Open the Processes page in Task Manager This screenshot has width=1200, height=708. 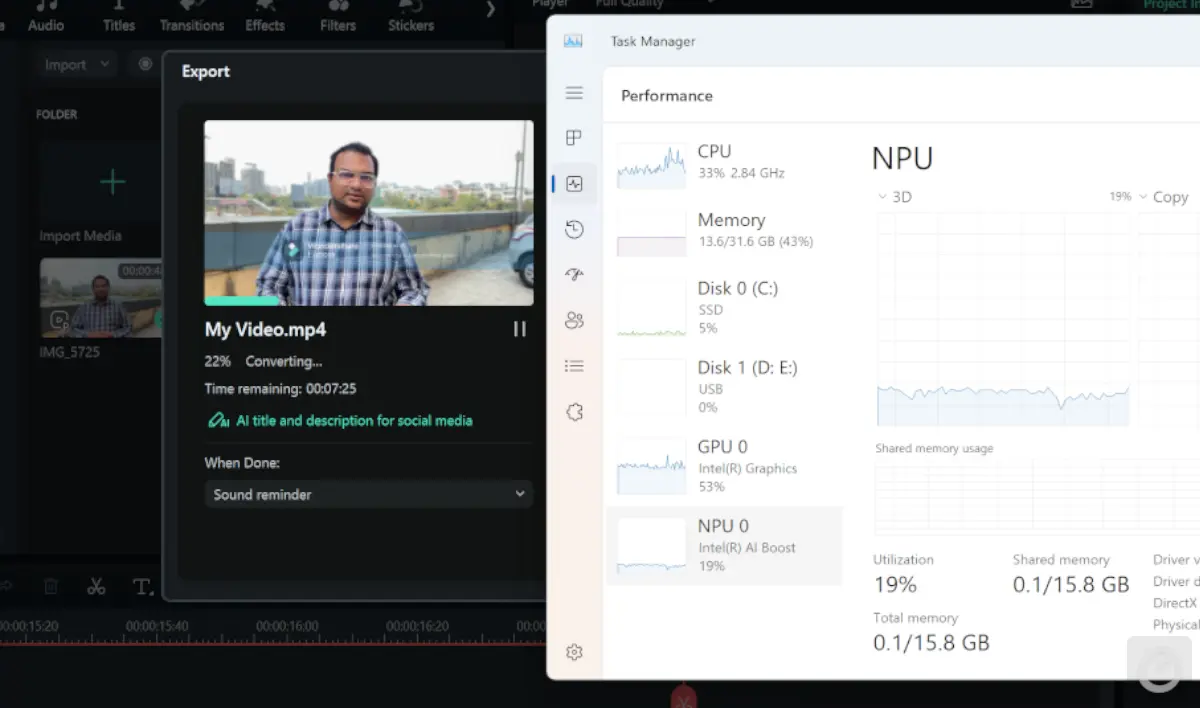click(x=574, y=138)
